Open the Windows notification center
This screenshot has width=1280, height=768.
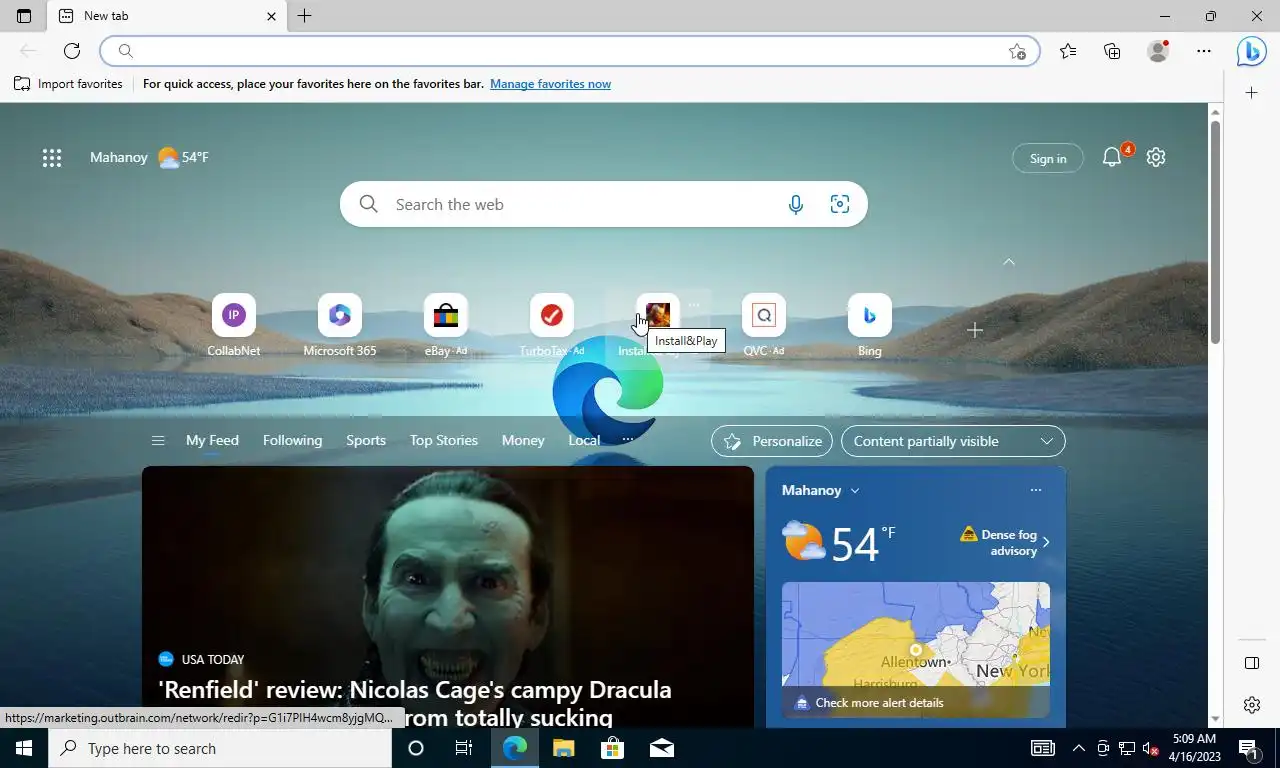point(1249,748)
